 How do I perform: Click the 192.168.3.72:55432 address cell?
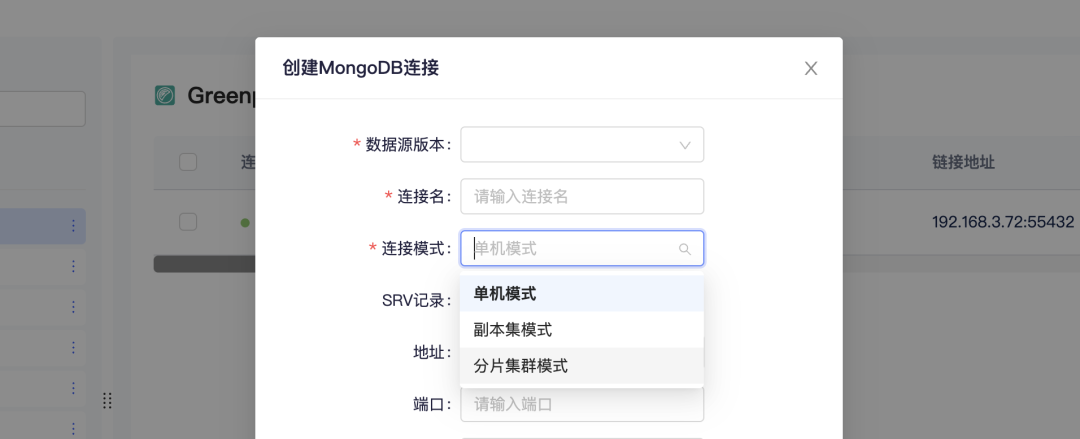[1002, 222]
